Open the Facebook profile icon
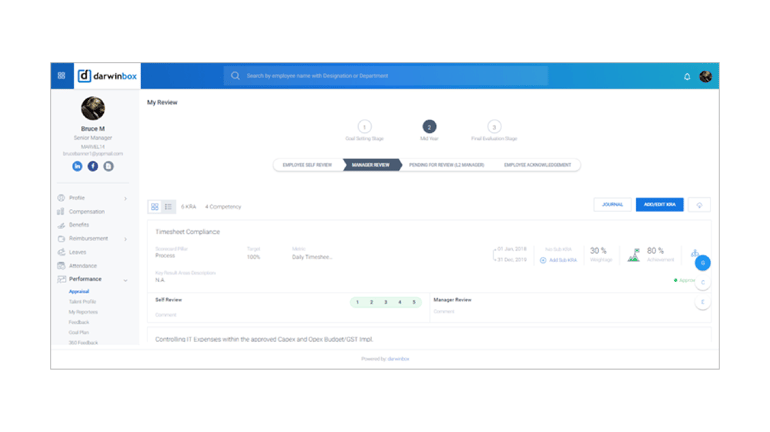Screen dimensions: 770x432 click(93, 166)
